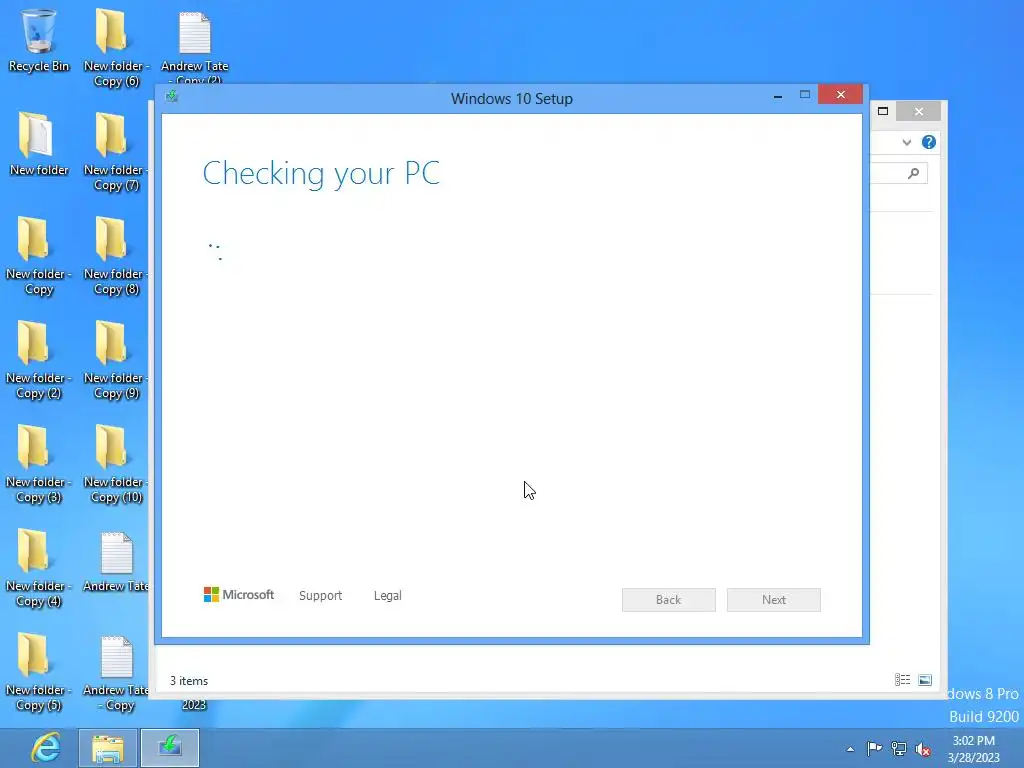1024x768 pixels.
Task: Minimize the Windows 10 Setup window
Action: [x=778, y=95]
